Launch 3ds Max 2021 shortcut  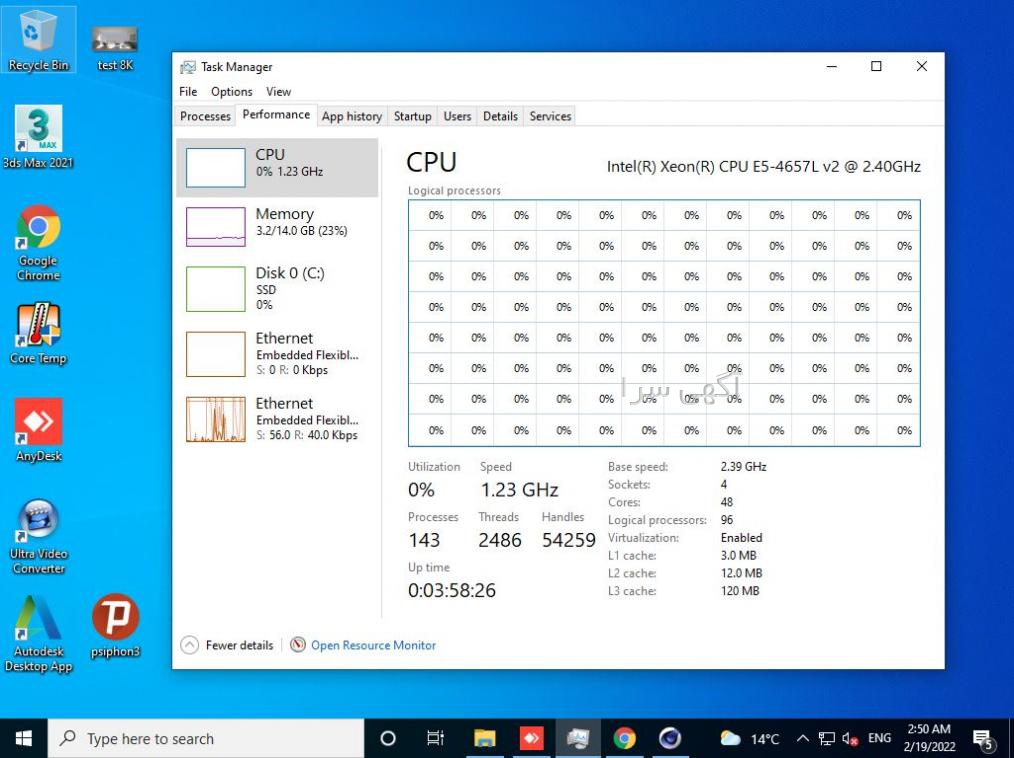(x=38, y=136)
